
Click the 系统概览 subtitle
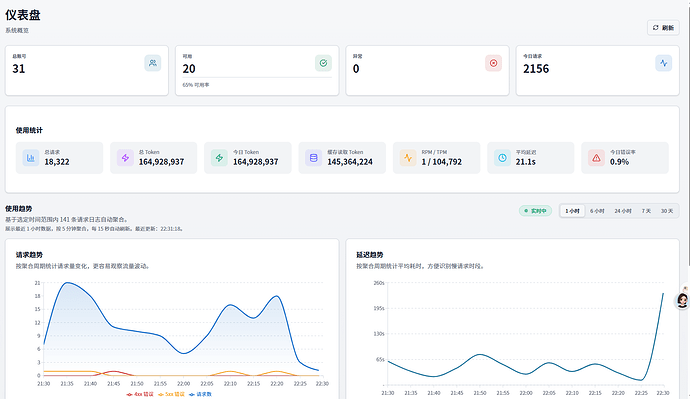17,30
